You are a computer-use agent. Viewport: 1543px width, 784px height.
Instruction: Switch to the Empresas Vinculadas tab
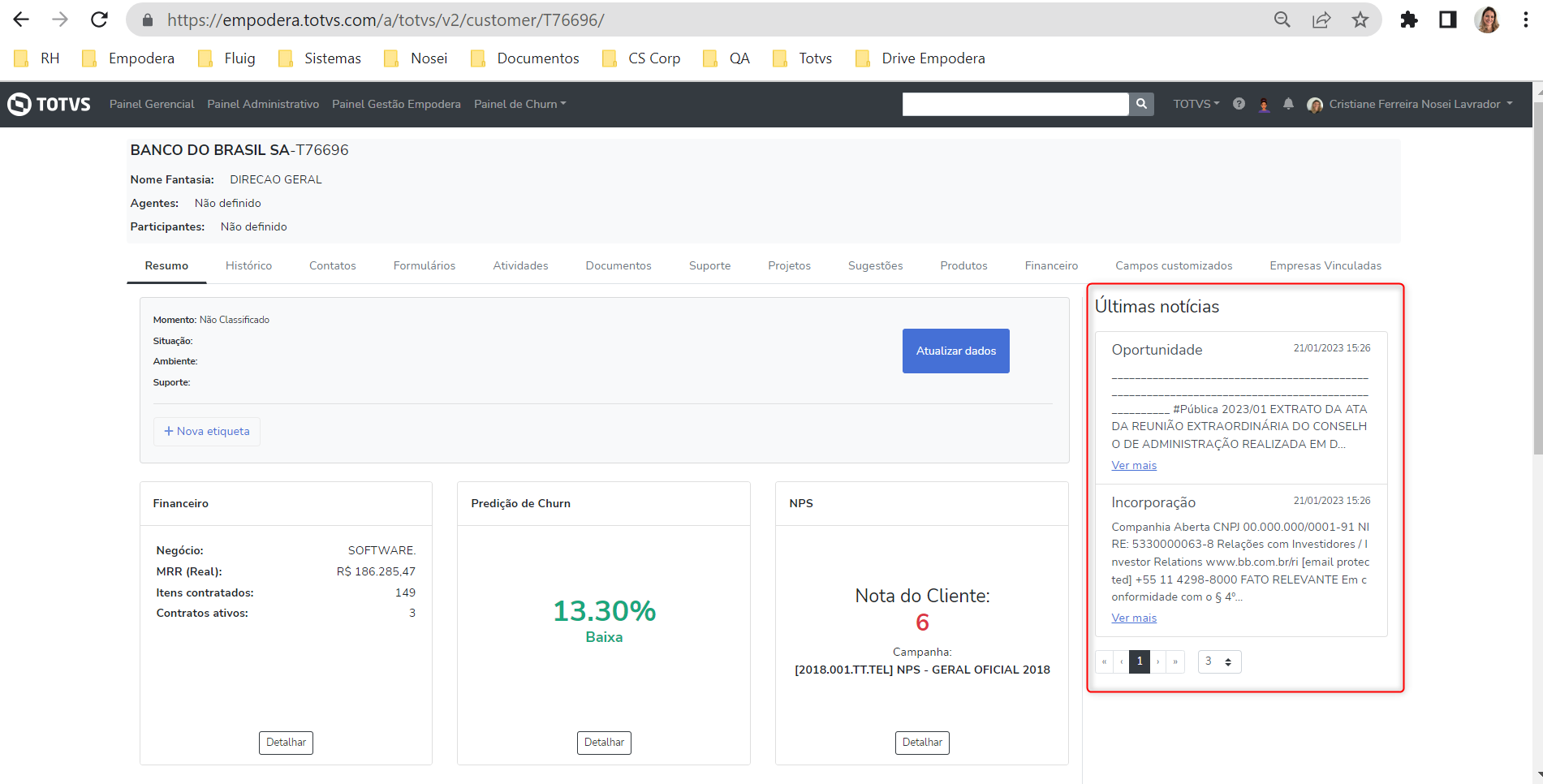point(1325,265)
